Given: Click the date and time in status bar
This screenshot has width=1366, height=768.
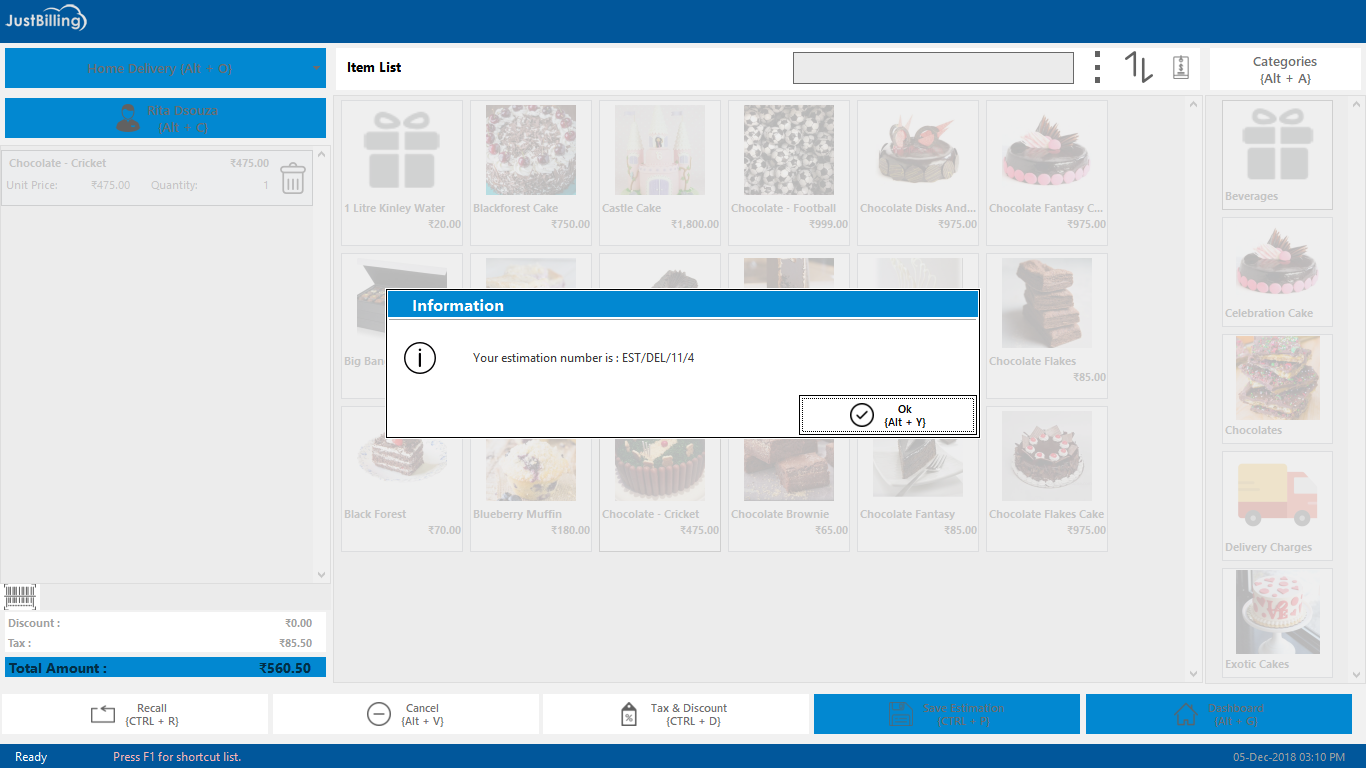Looking at the screenshot, I should [x=1289, y=757].
